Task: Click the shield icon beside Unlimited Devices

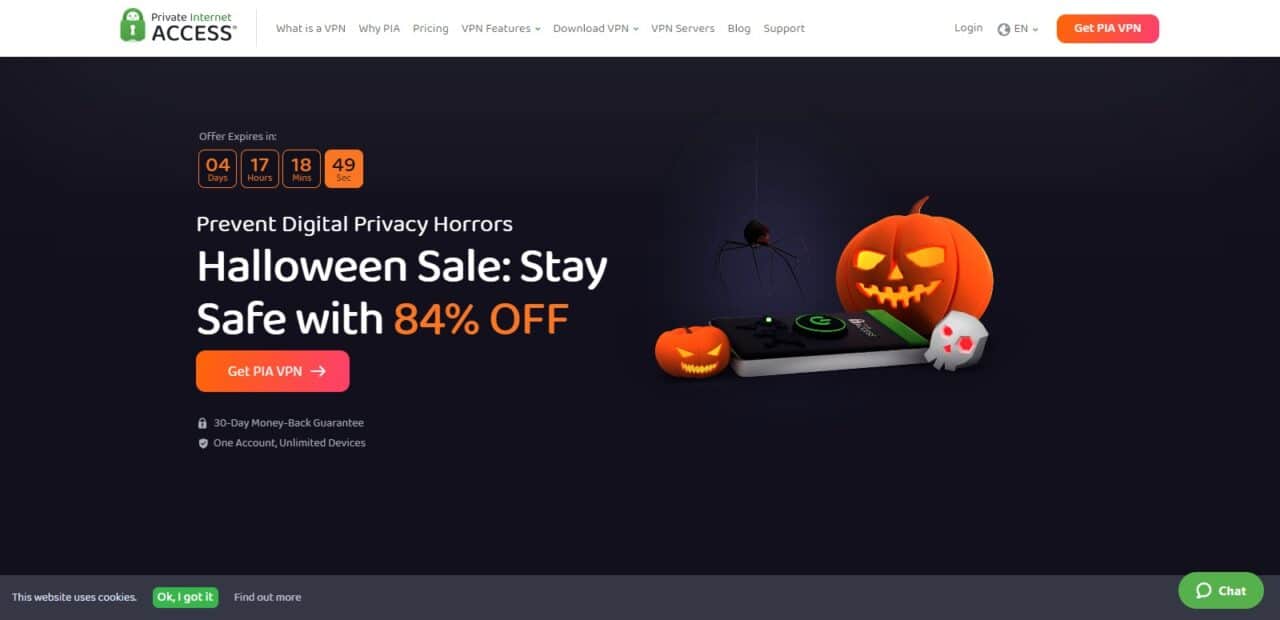Action: [203, 443]
